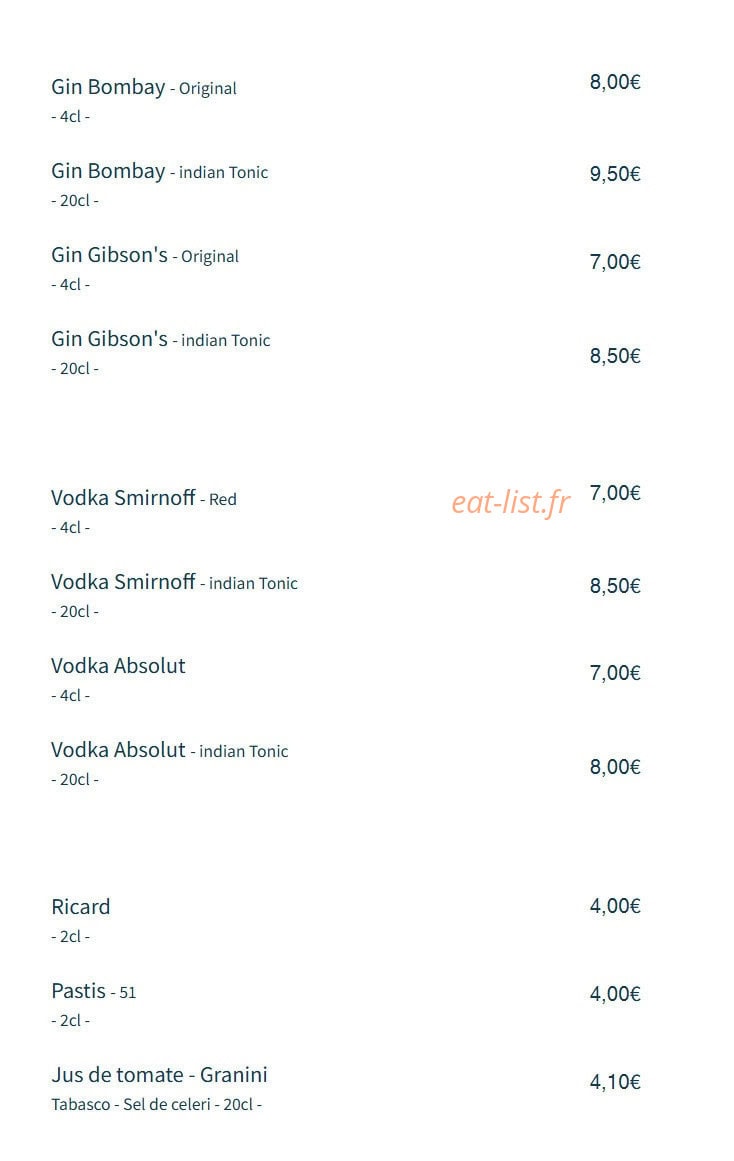The width and height of the screenshot is (734, 1161).
Task: Click Tabasco - Sel de celeri description
Action: tap(156, 1105)
